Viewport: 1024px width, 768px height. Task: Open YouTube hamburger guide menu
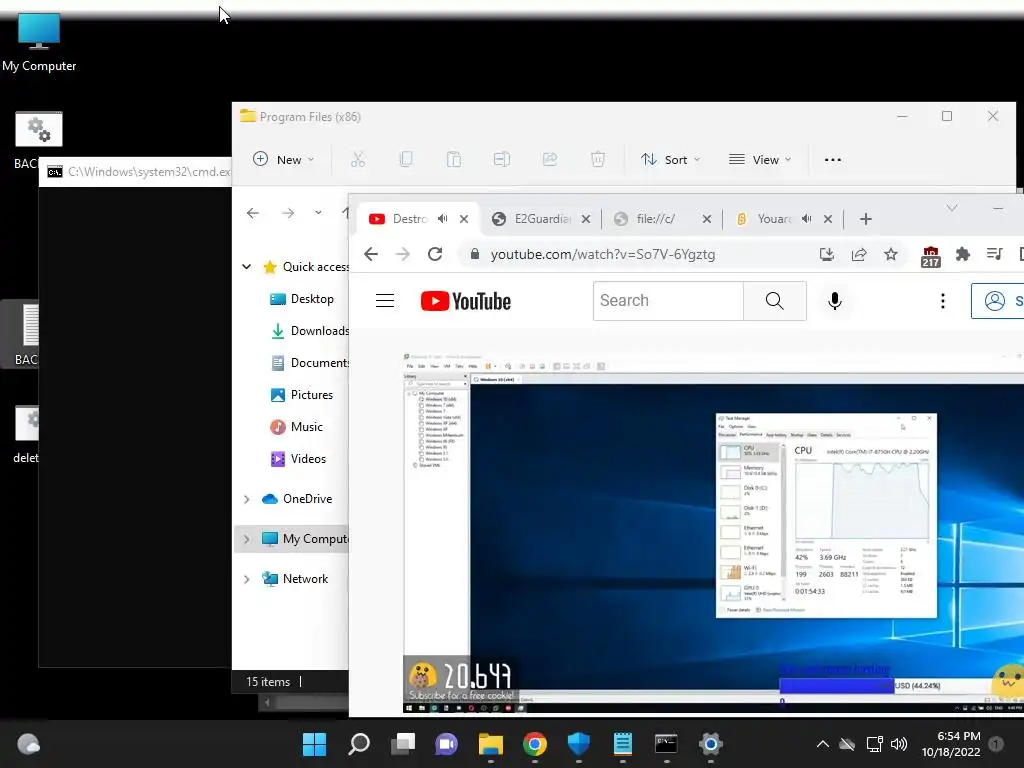click(x=385, y=300)
